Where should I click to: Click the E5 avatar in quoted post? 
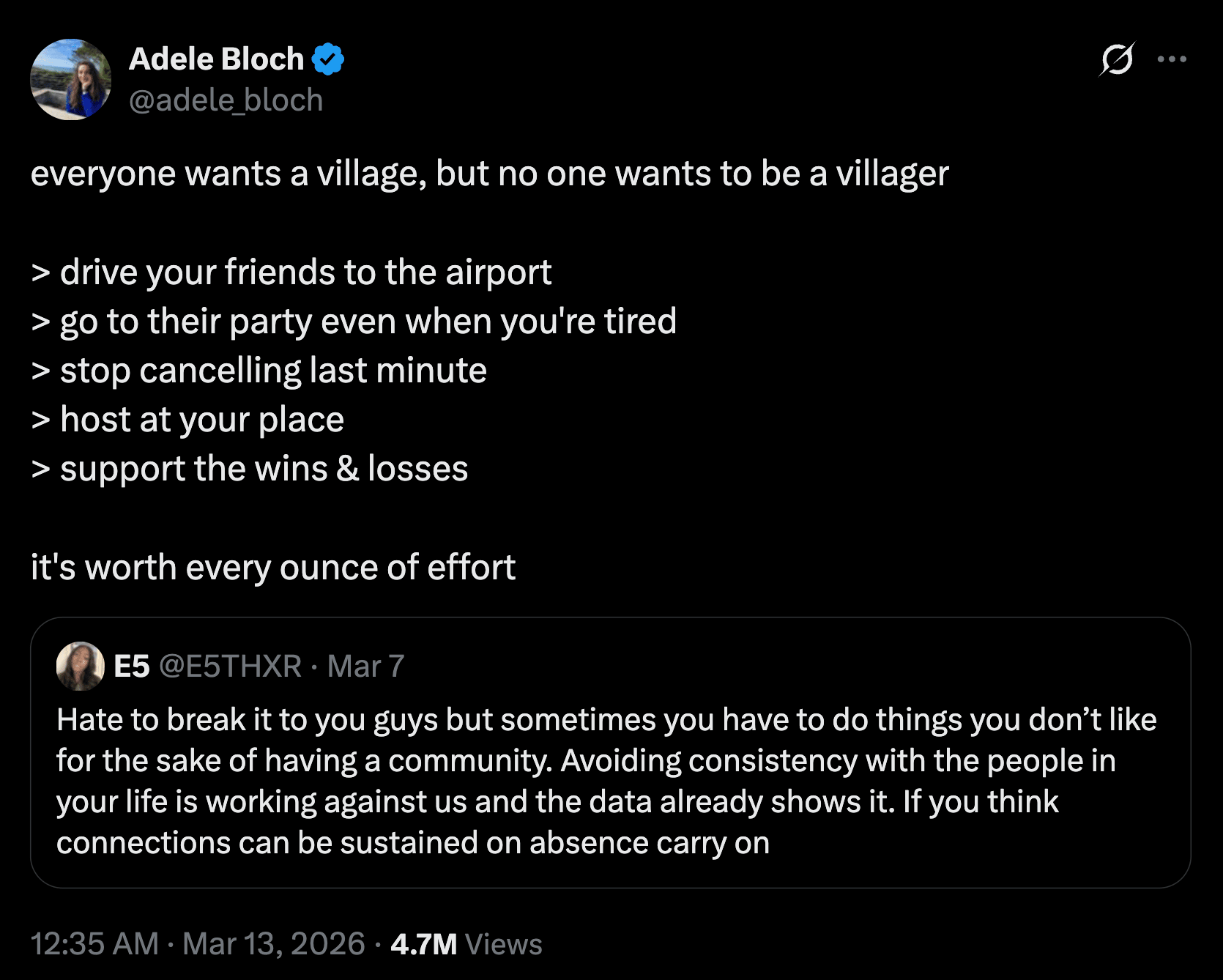tap(80, 666)
